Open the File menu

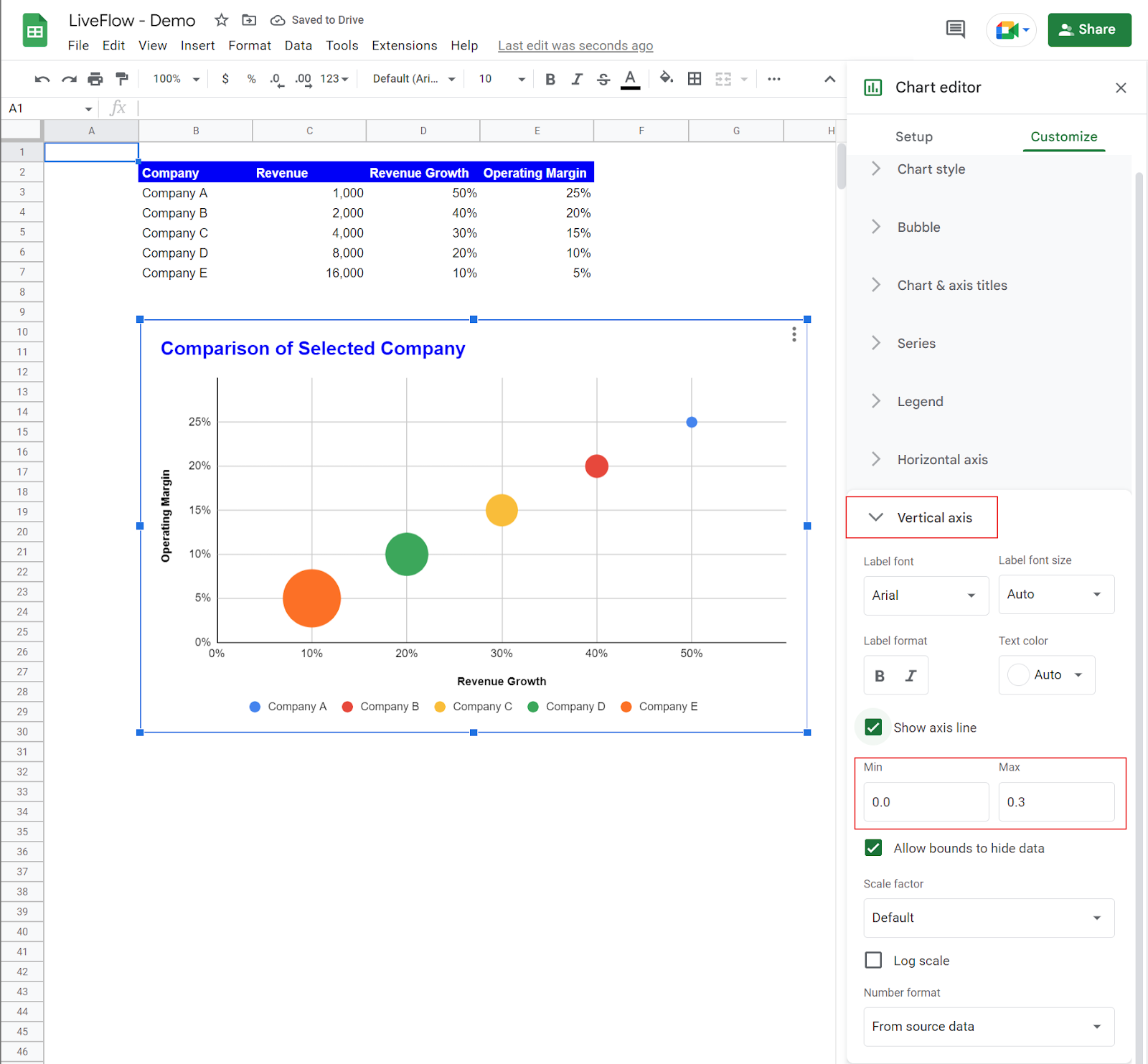[x=78, y=45]
